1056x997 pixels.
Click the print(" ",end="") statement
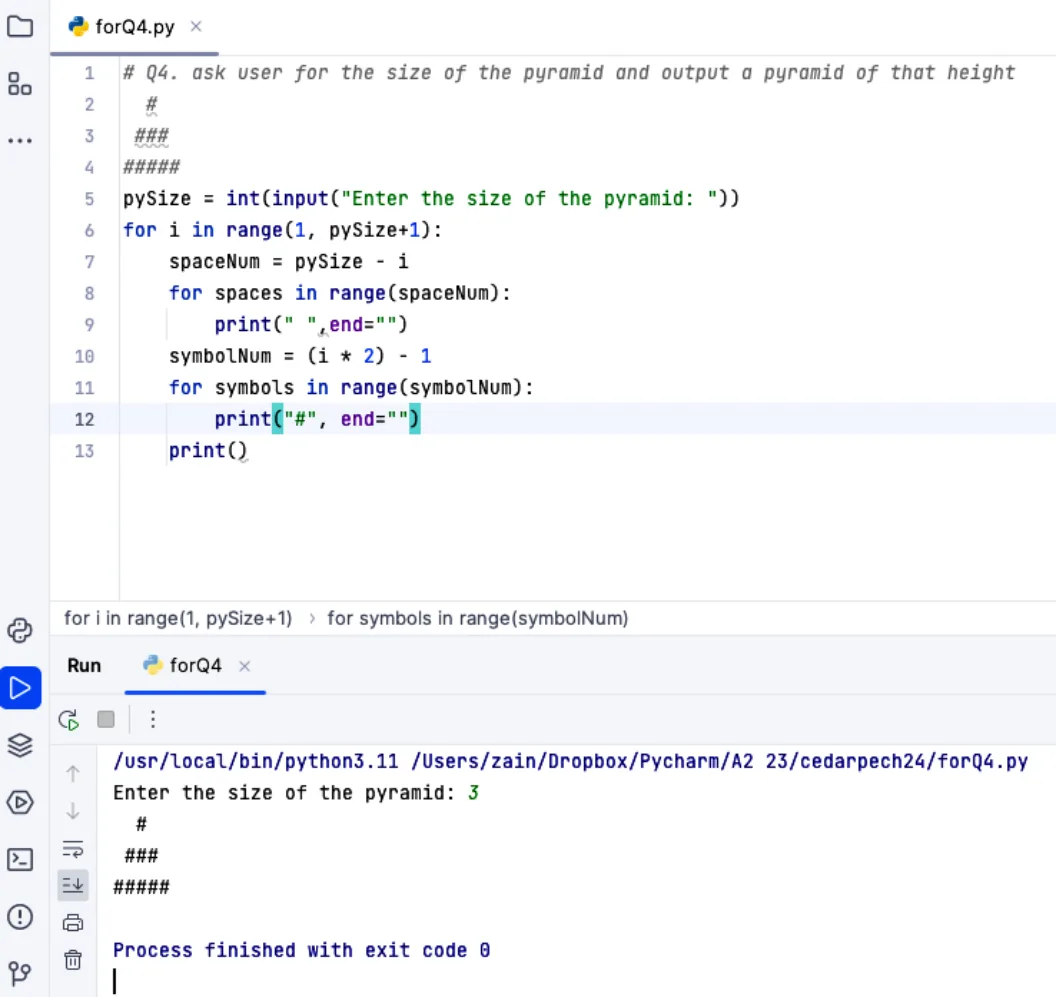click(x=311, y=325)
